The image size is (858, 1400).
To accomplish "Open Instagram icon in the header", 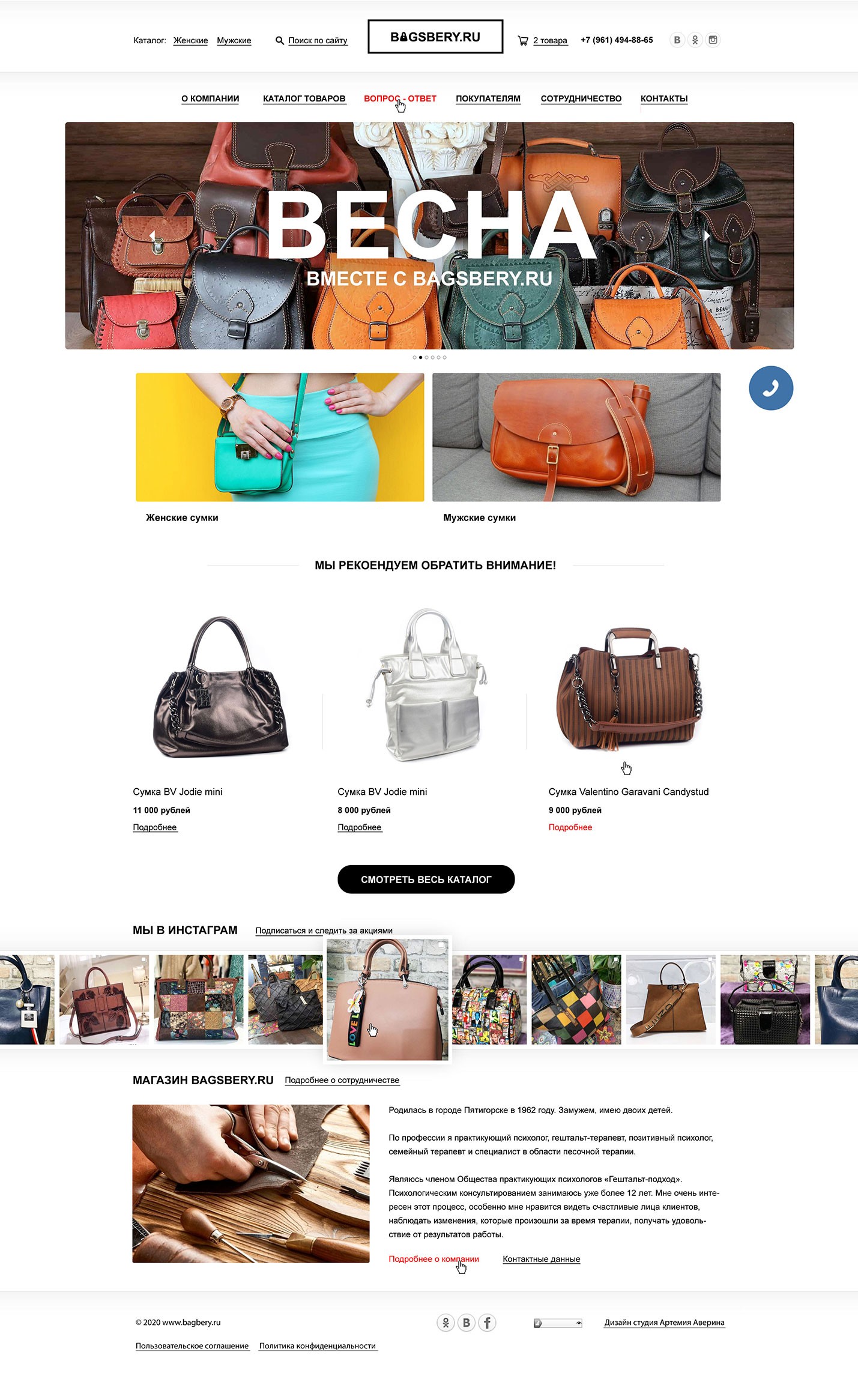I will (713, 40).
